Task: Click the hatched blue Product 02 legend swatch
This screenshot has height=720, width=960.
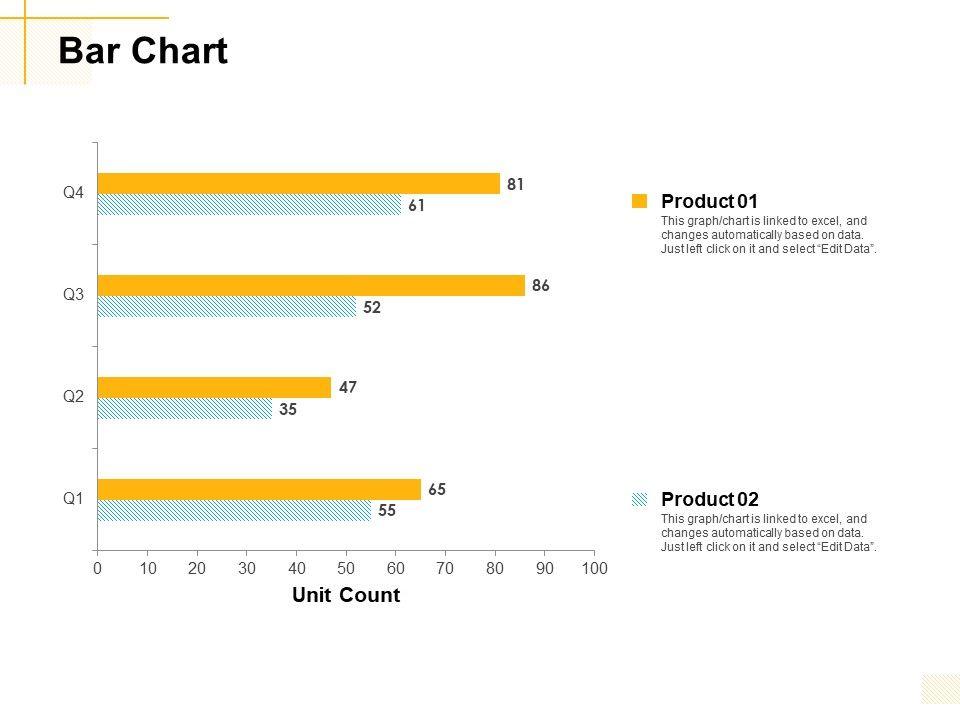Action: pyautogui.click(x=640, y=499)
